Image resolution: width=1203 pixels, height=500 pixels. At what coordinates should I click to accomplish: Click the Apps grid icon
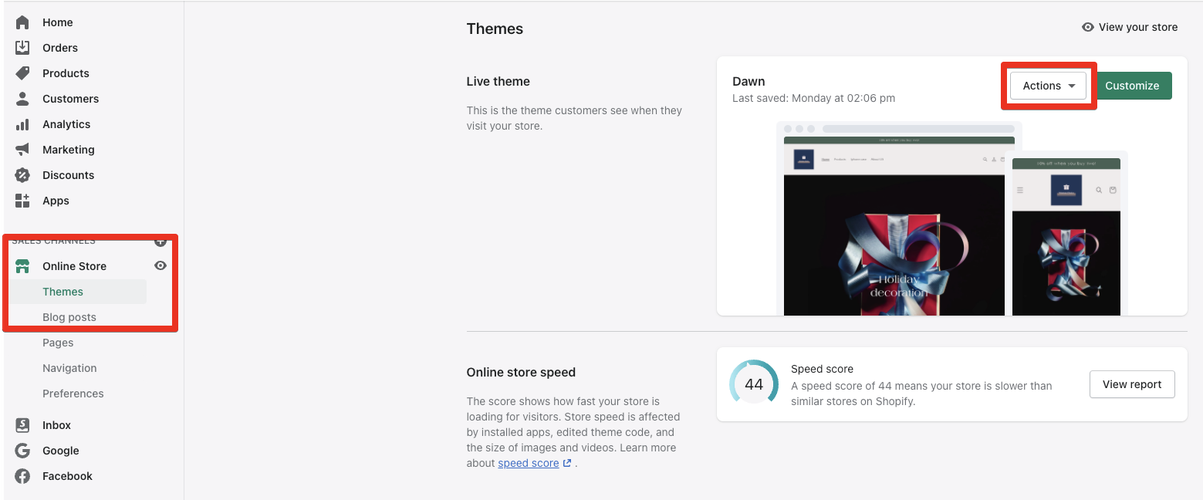pos(22,200)
